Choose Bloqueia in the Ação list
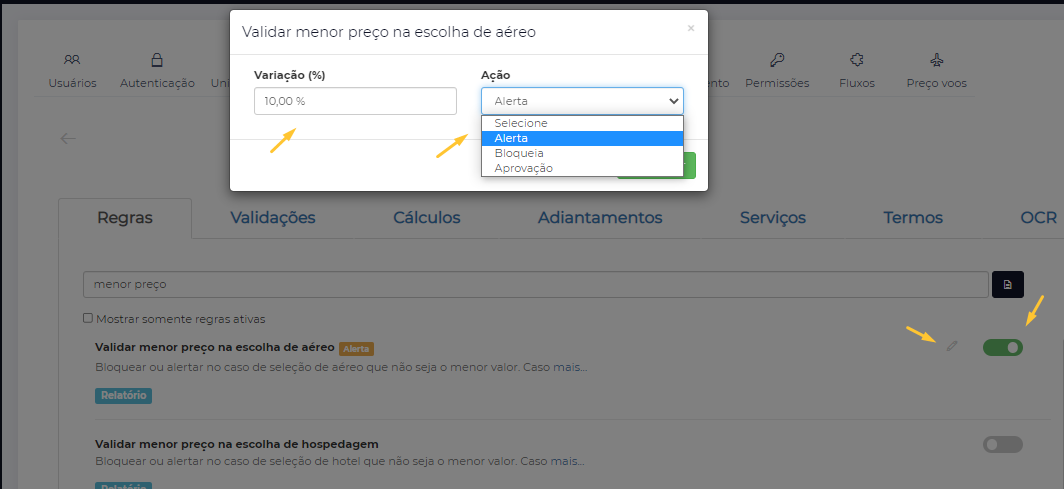 coord(519,153)
